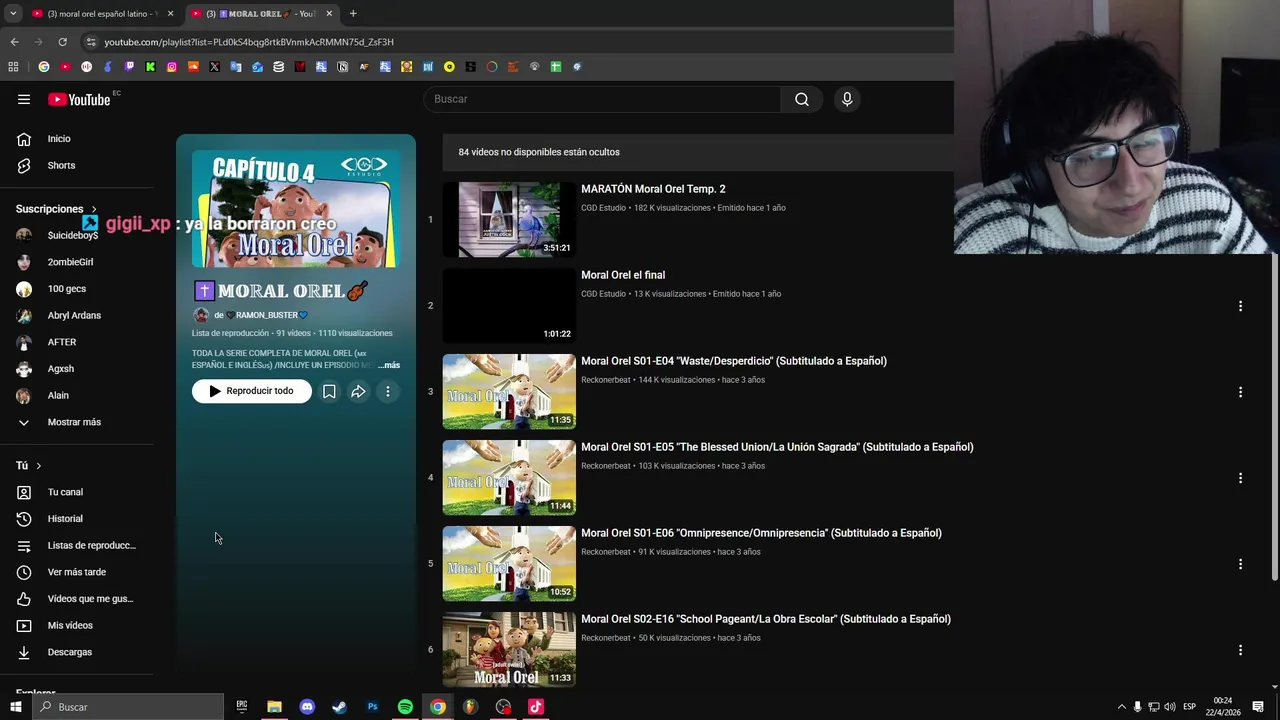Screen dimensions: 1280x720
Task: Open options menu for S02-E16 School Pageant
Action: (x=1240, y=650)
